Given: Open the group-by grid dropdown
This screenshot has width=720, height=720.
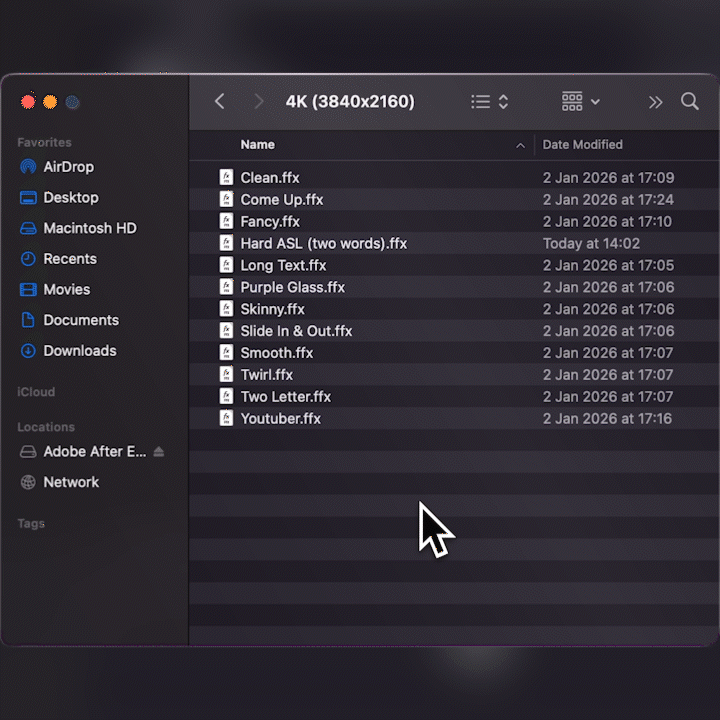Looking at the screenshot, I should tap(580, 102).
